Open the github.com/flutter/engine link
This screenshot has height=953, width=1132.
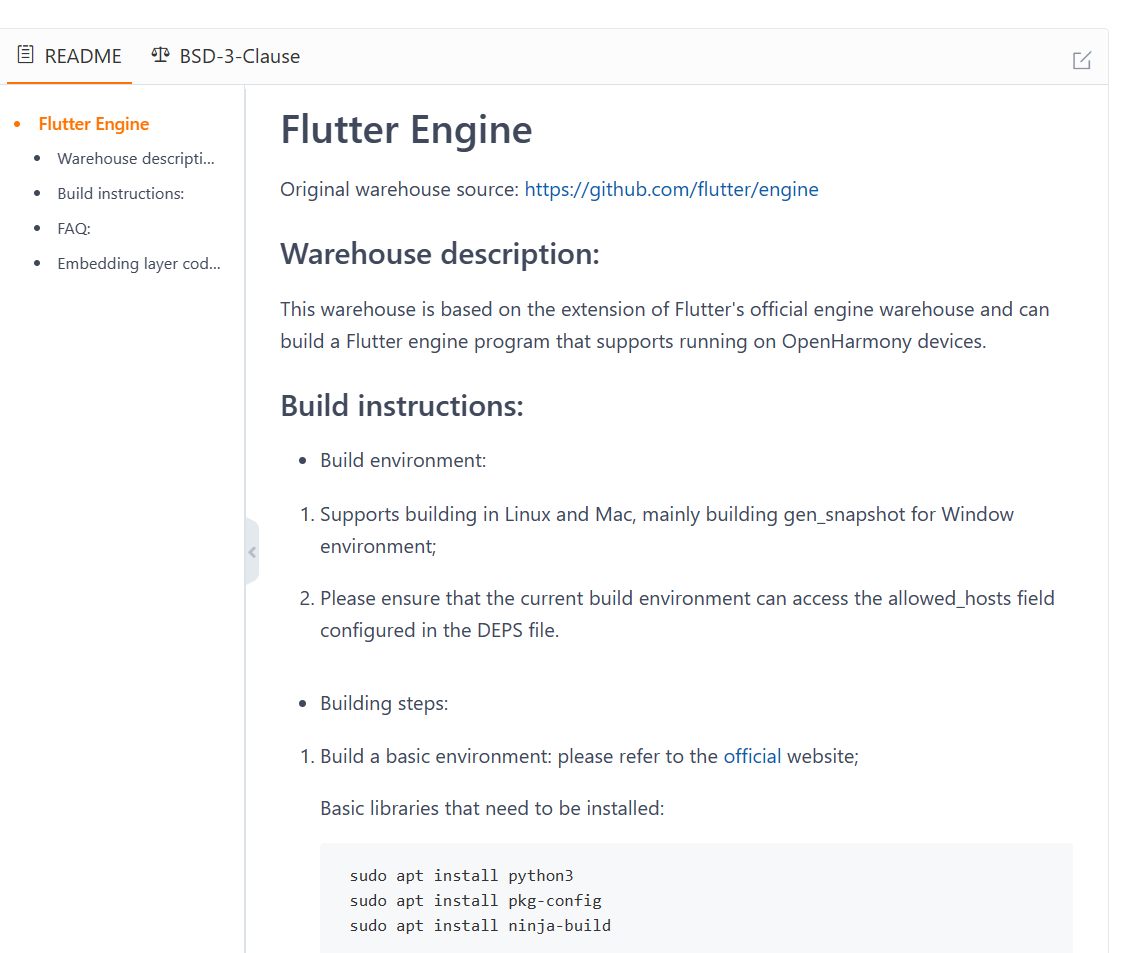[671, 189]
